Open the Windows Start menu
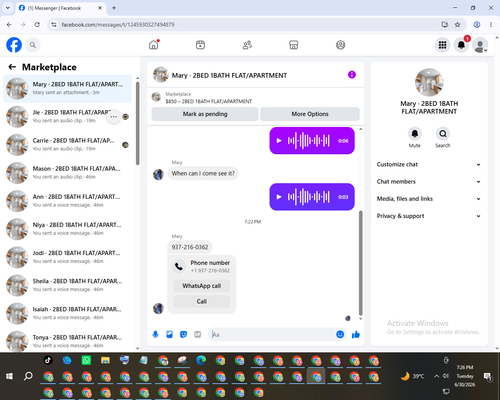 pyautogui.click(x=9, y=376)
